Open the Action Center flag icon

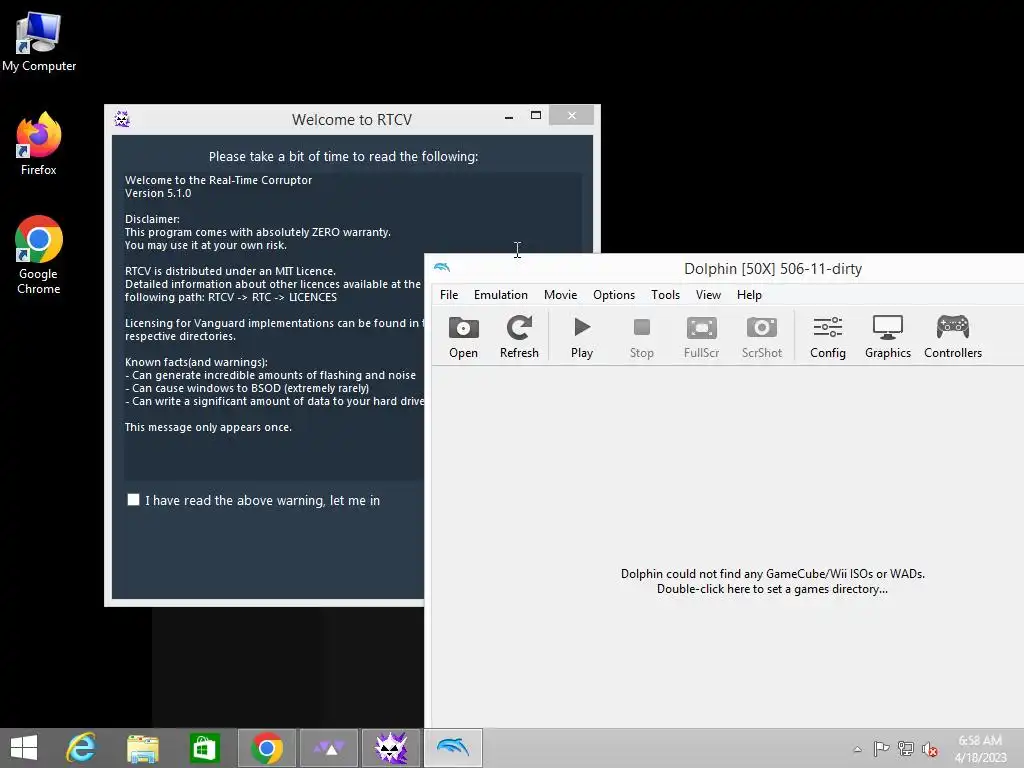tap(881, 749)
